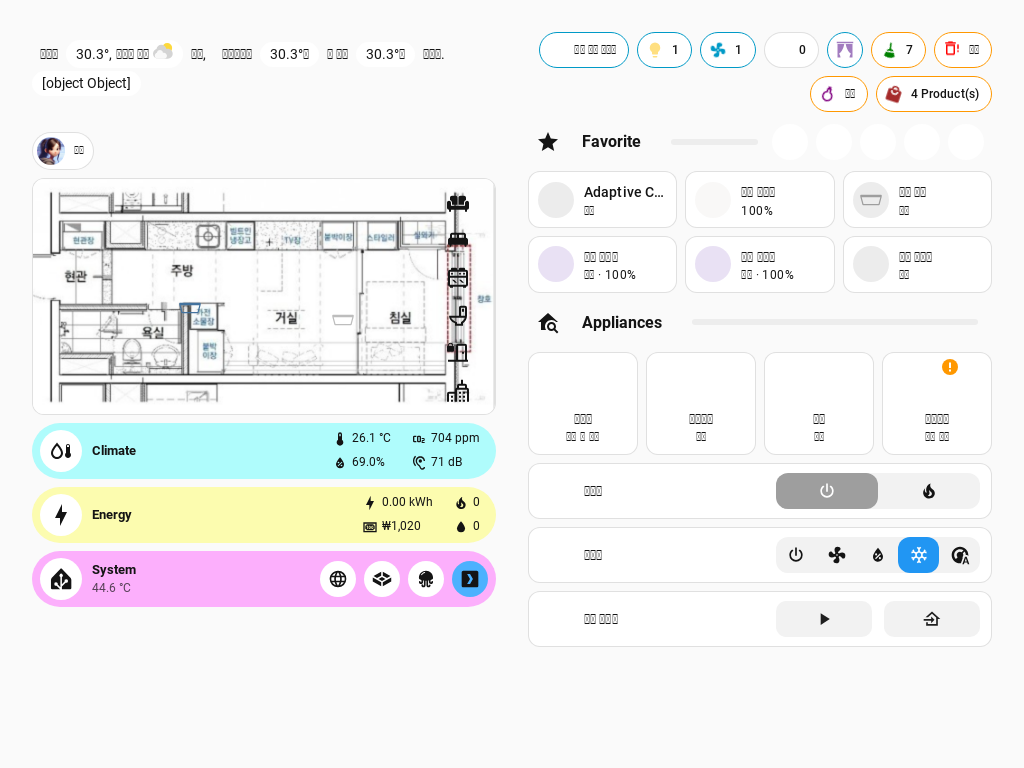Click the [object Object] text chip
1024x768 pixels.
pyautogui.click(x=86, y=84)
